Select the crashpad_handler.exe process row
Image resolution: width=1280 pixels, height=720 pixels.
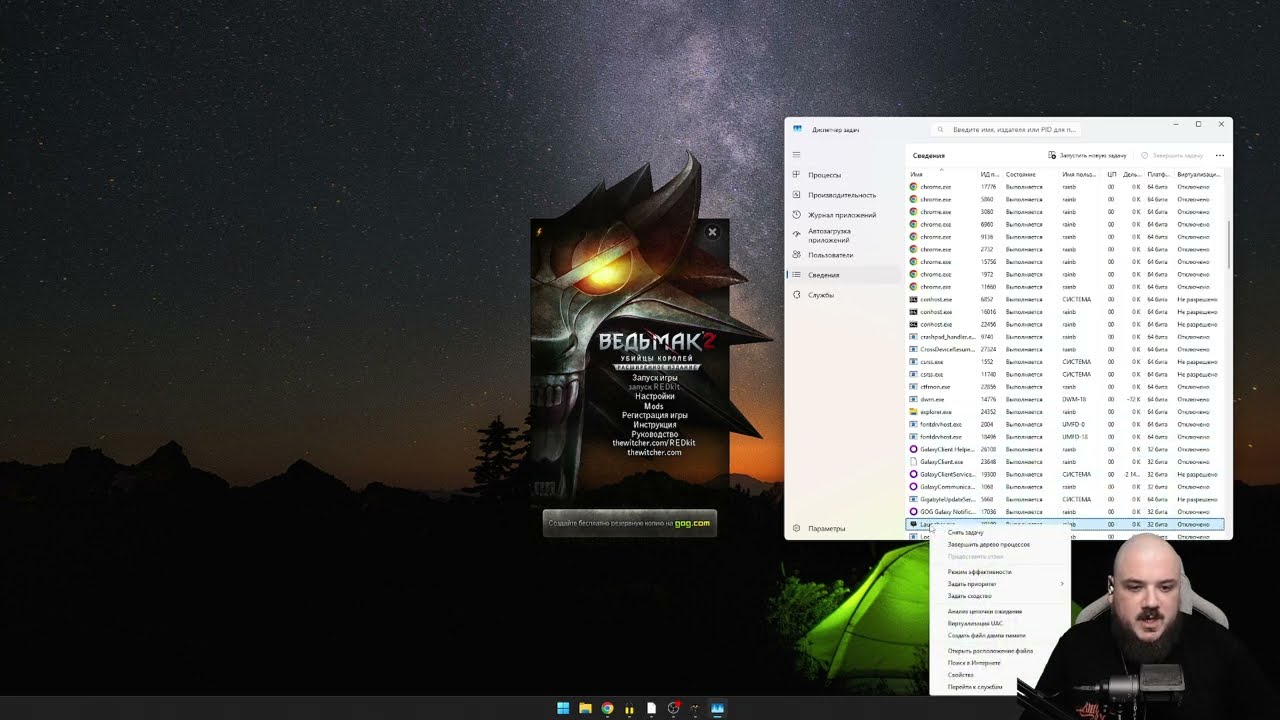click(x=1065, y=337)
